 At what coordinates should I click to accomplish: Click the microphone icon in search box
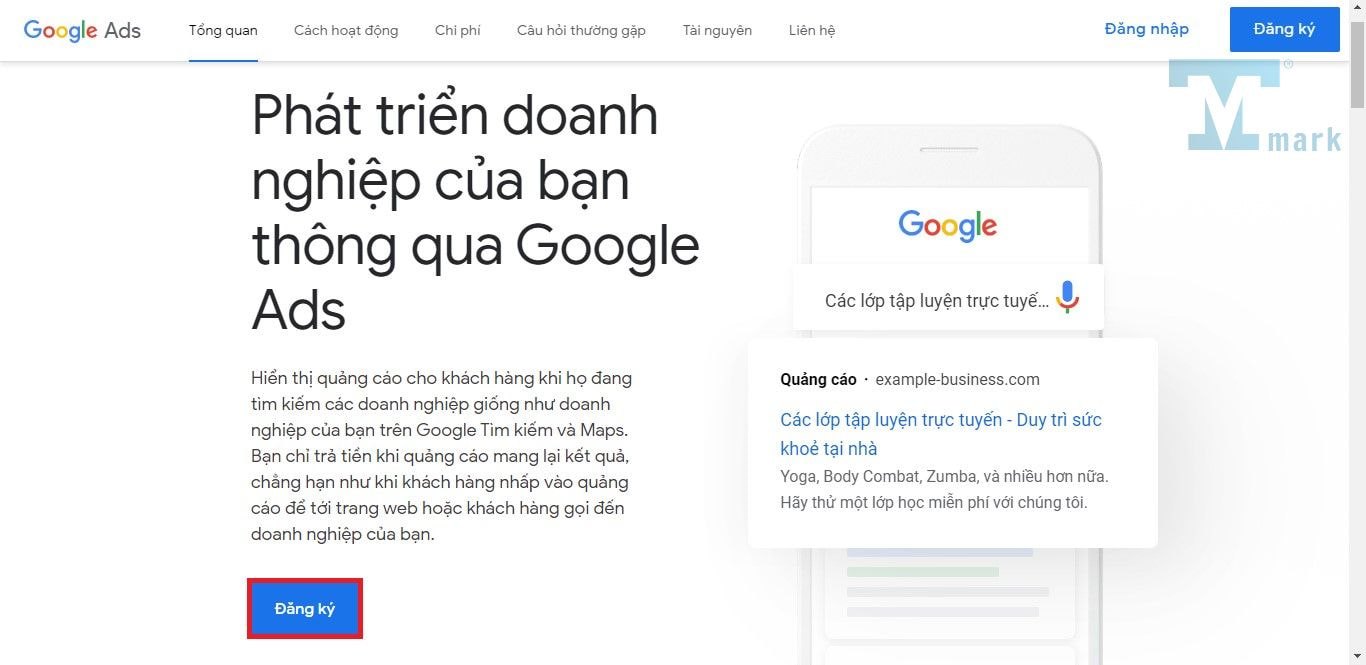(1068, 297)
